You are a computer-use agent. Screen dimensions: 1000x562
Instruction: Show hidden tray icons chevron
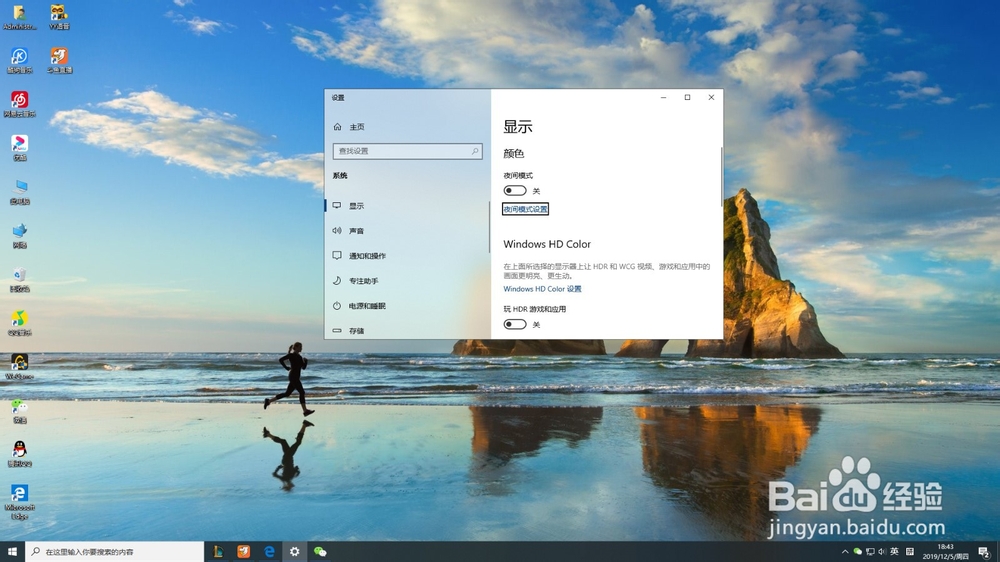pyautogui.click(x=845, y=552)
